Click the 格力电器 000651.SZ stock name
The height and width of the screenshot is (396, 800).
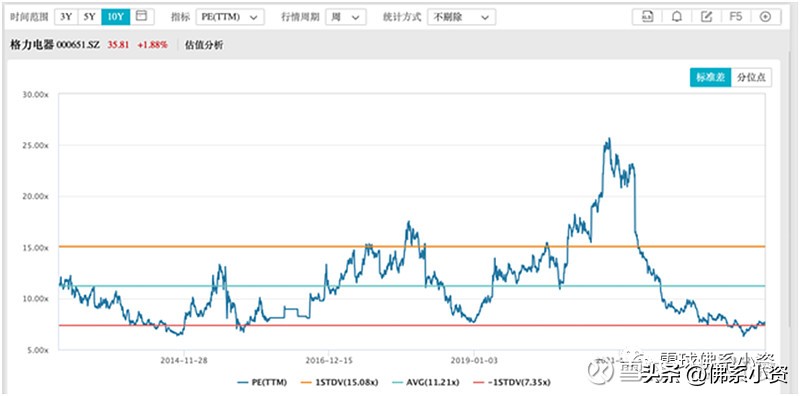click(x=56, y=45)
